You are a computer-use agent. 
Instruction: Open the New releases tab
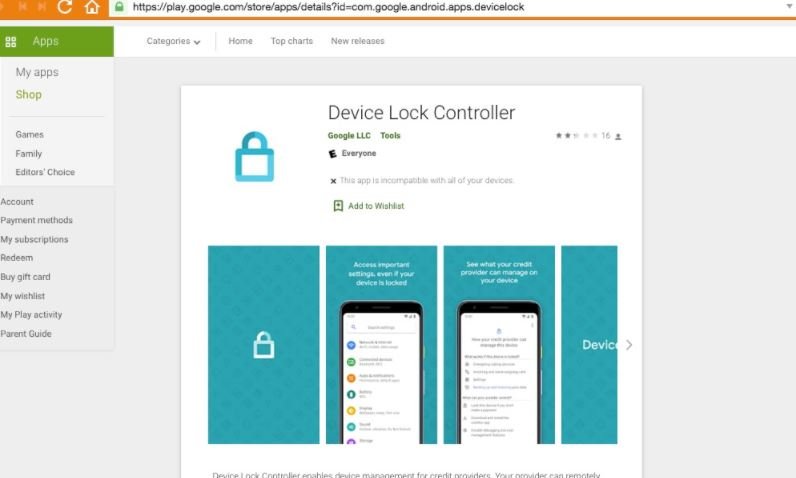point(357,41)
